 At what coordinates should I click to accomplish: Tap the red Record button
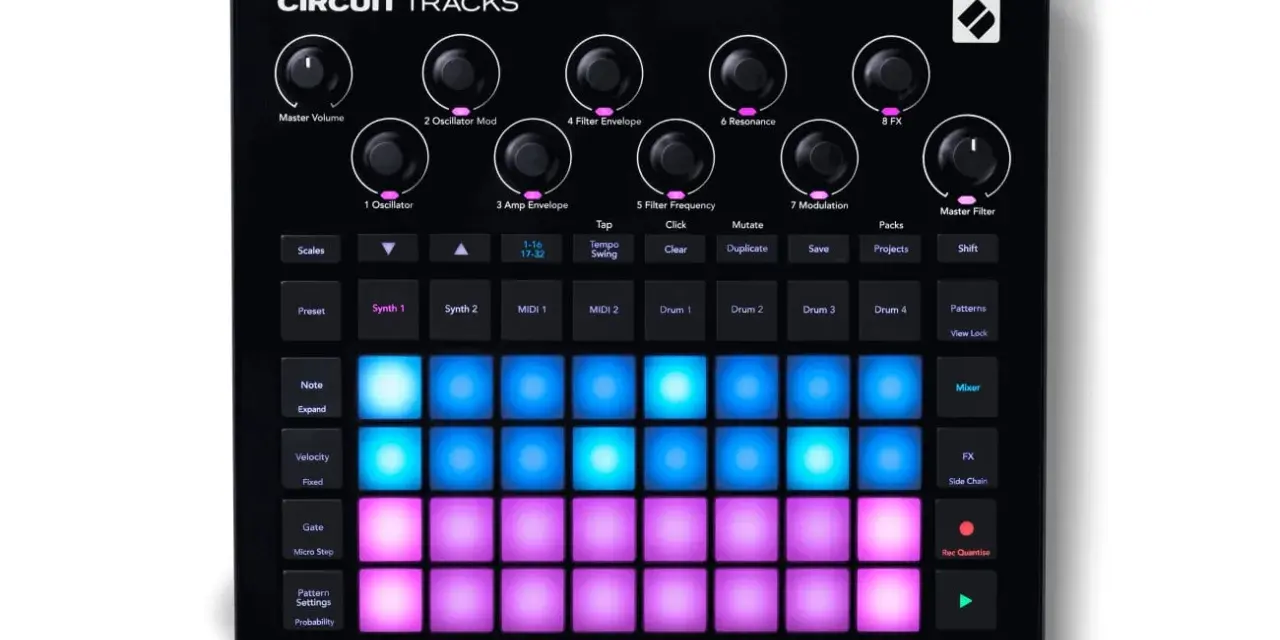pos(966,530)
